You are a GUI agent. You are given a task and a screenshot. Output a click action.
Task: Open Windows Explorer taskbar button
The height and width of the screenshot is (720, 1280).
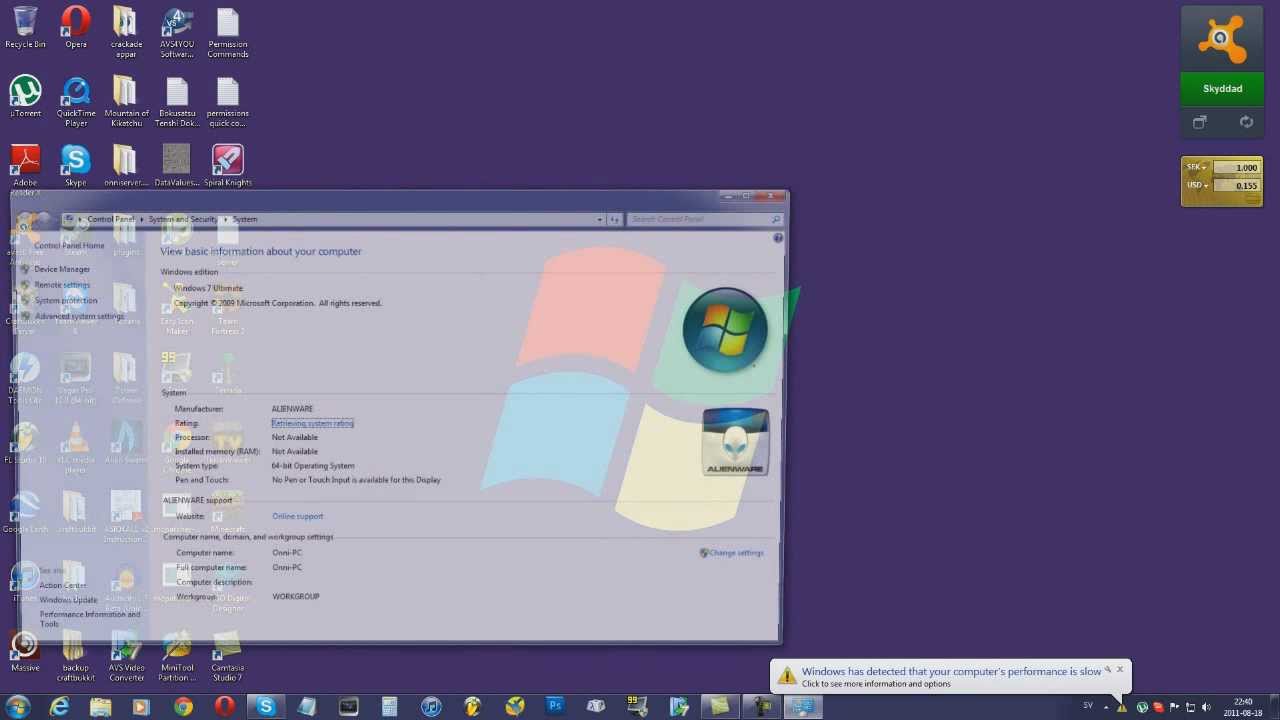pos(101,707)
